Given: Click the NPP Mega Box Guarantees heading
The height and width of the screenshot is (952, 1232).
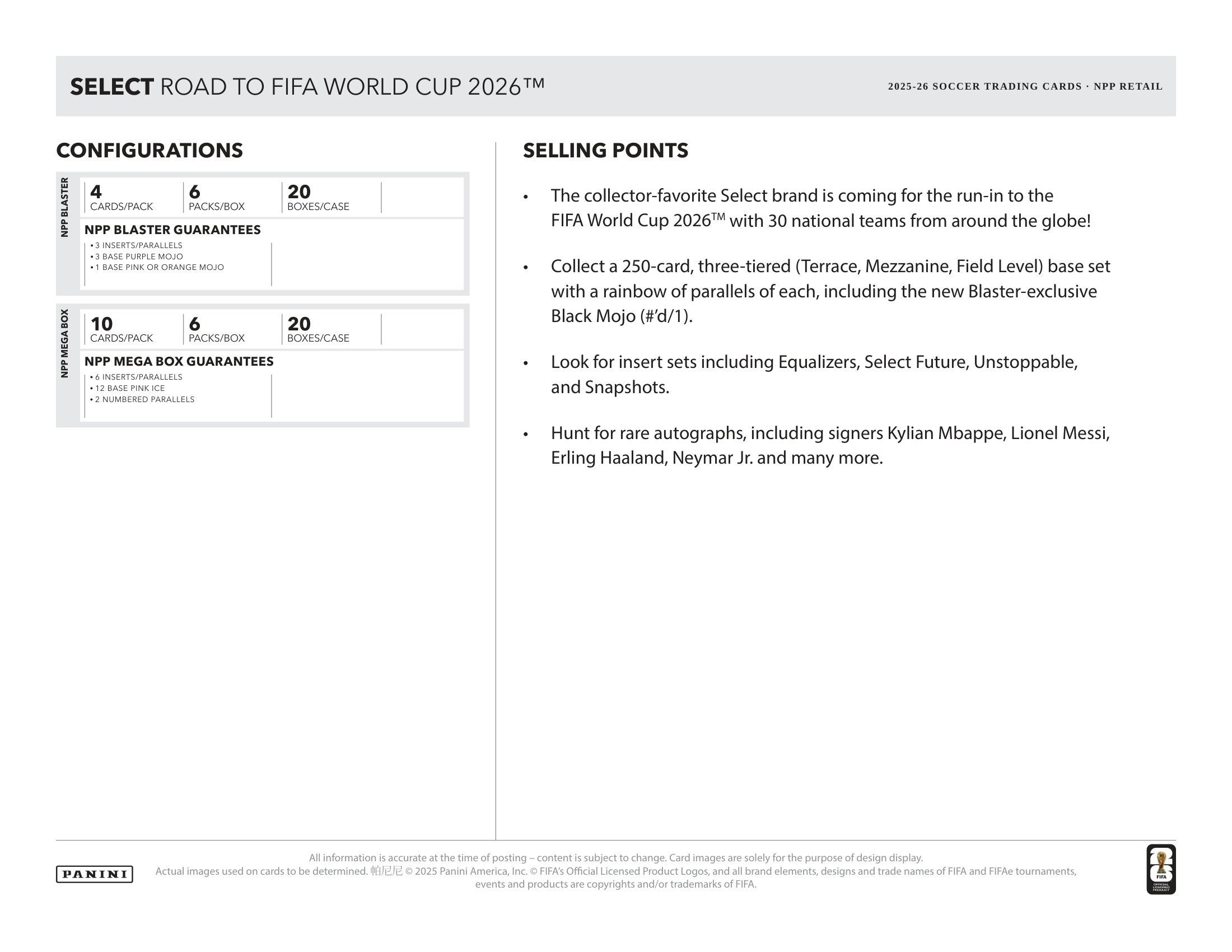Looking at the screenshot, I should tap(179, 362).
